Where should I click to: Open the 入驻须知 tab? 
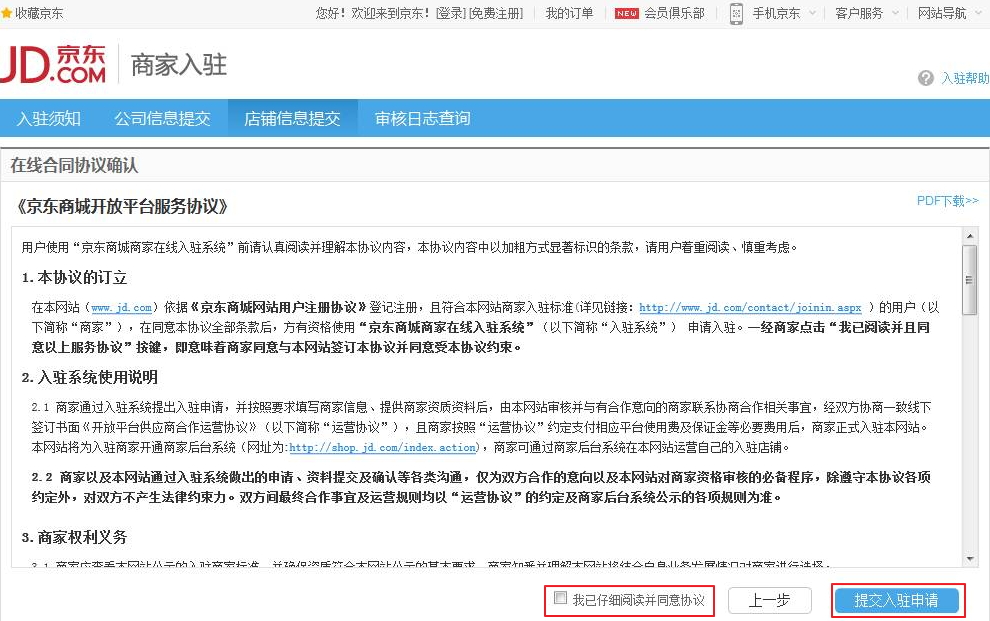pyautogui.click(x=49, y=118)
